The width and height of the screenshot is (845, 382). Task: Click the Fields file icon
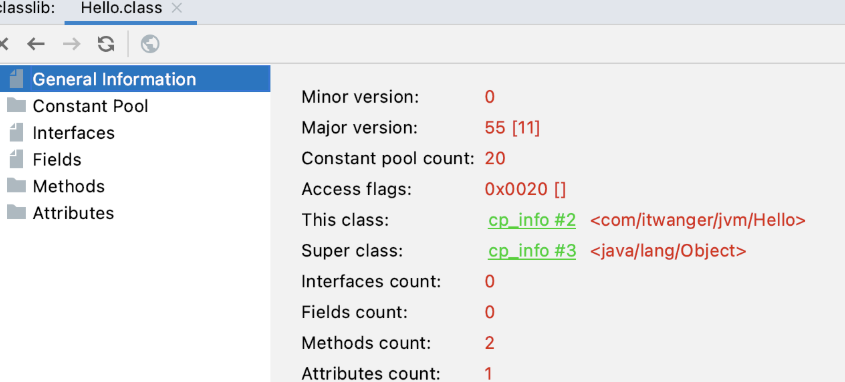(17, 159)
